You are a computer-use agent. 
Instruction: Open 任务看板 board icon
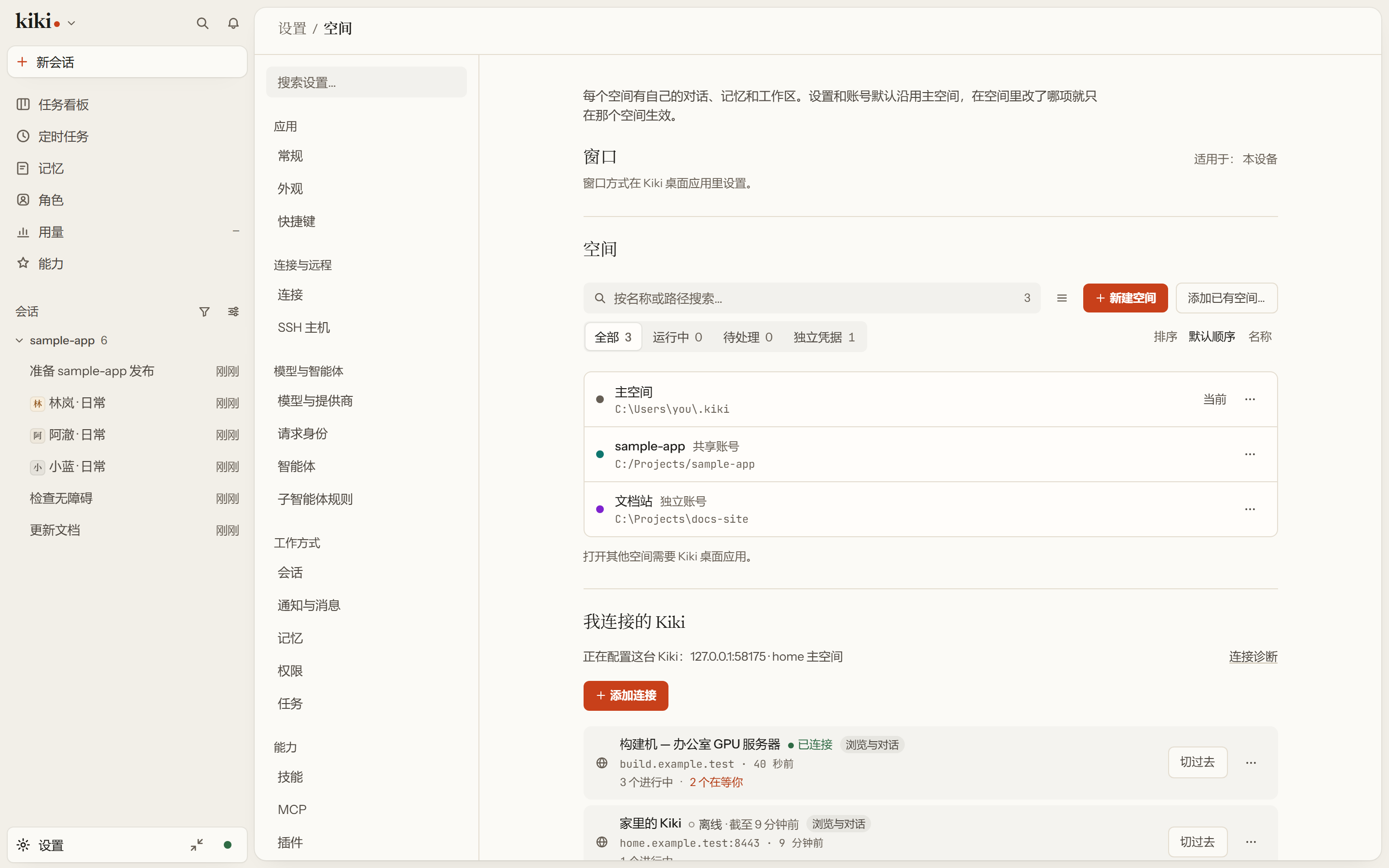coord(23,104)
